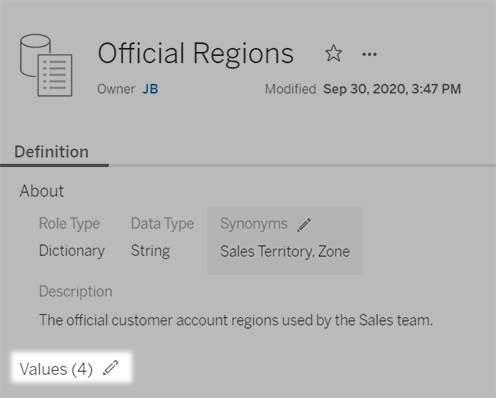Viewport: 496px width, 398px height.
Task: Click the Description label
Action: click(76, 291)
